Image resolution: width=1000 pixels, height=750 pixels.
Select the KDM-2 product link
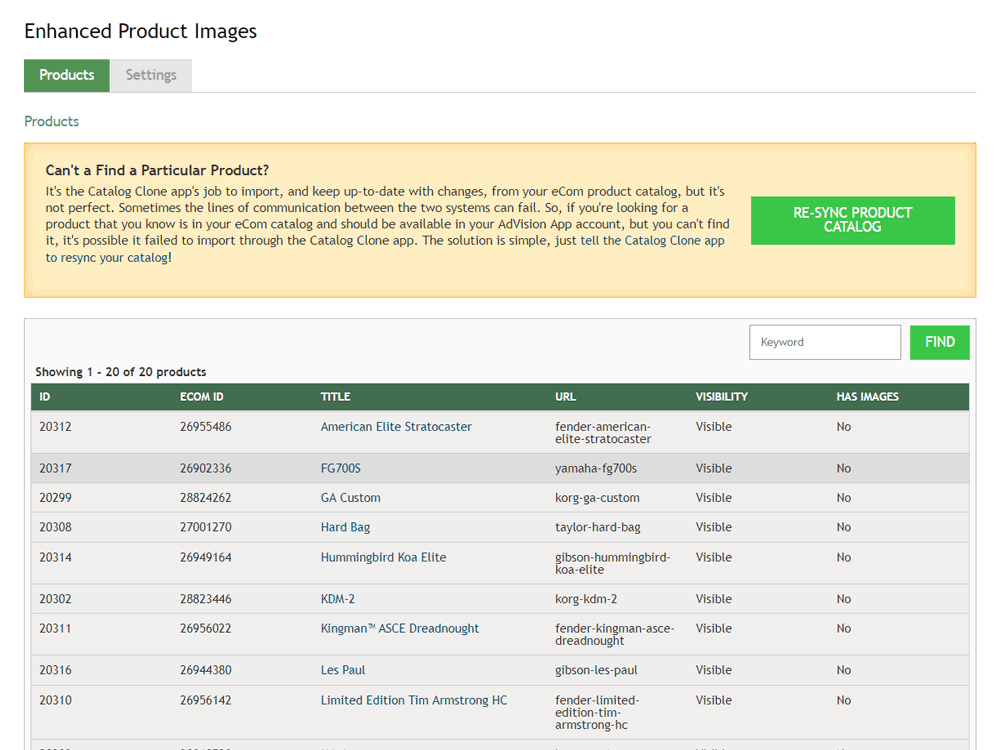click(338, 599)
